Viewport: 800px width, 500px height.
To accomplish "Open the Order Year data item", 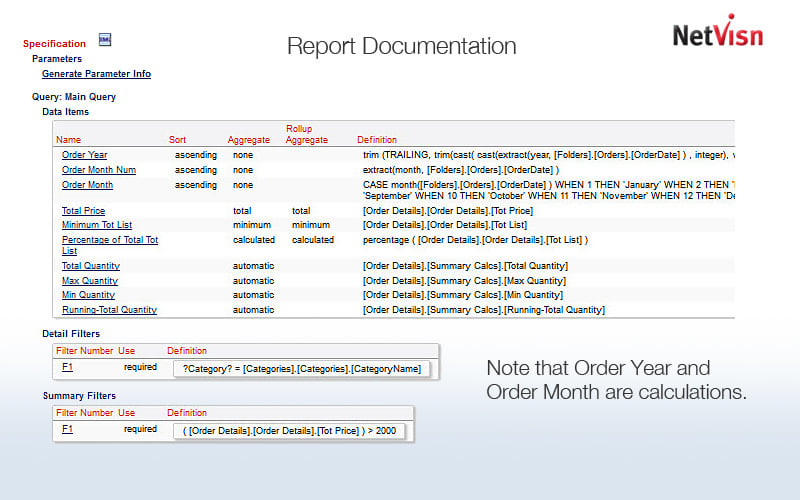I will [84, 155].
